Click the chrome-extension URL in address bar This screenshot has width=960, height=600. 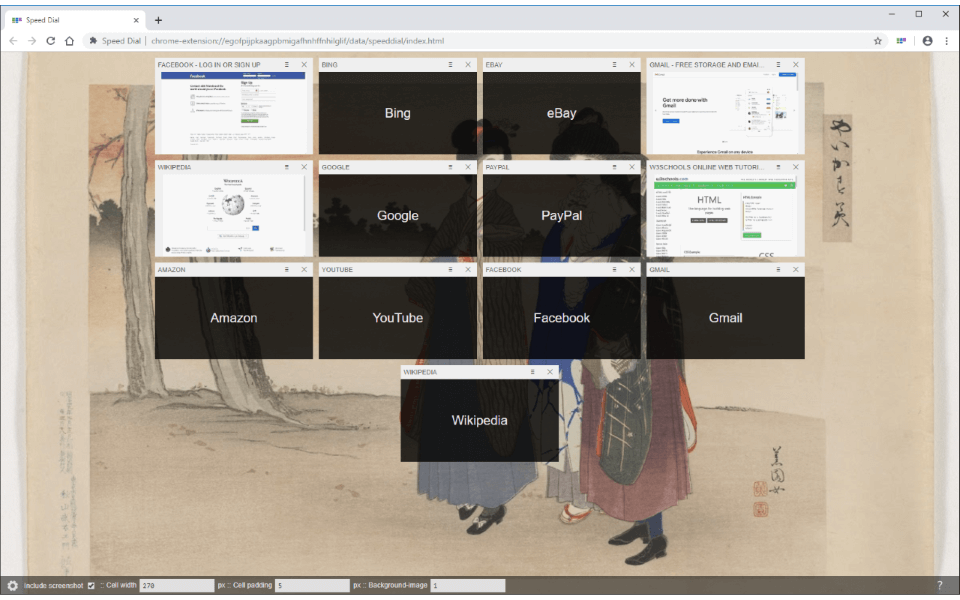298,41
